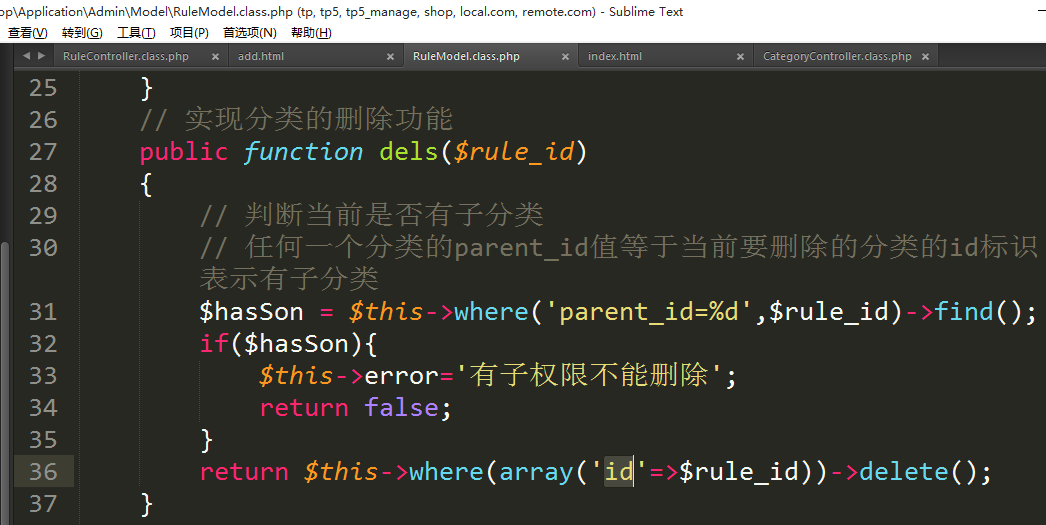Click line number 27 in the gutter

[43, 152]
